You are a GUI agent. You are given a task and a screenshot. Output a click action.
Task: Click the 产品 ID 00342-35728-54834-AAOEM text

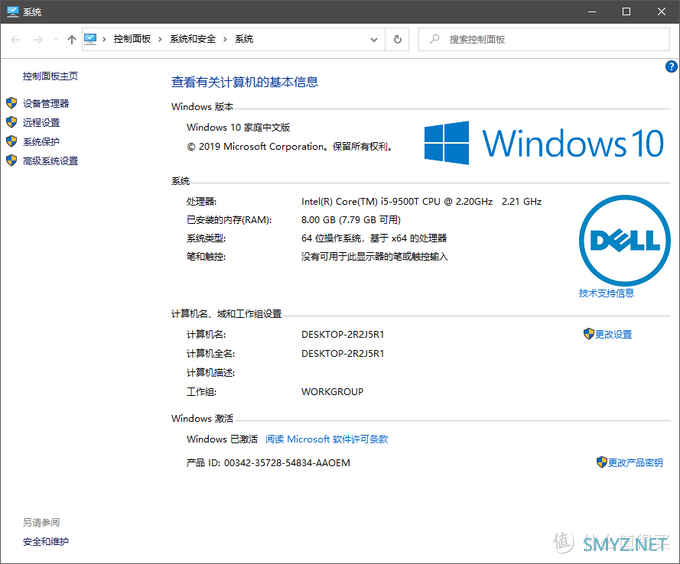(268, 463)
